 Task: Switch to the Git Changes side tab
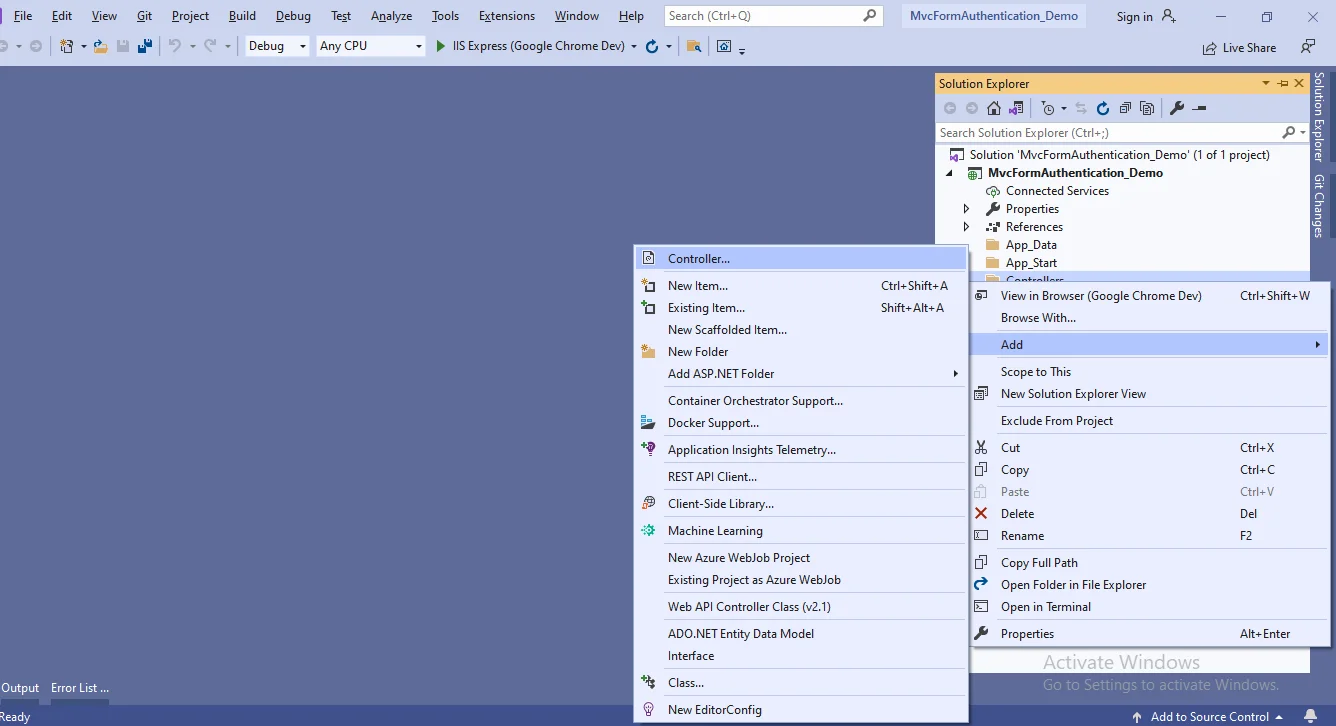[1319, 206]
